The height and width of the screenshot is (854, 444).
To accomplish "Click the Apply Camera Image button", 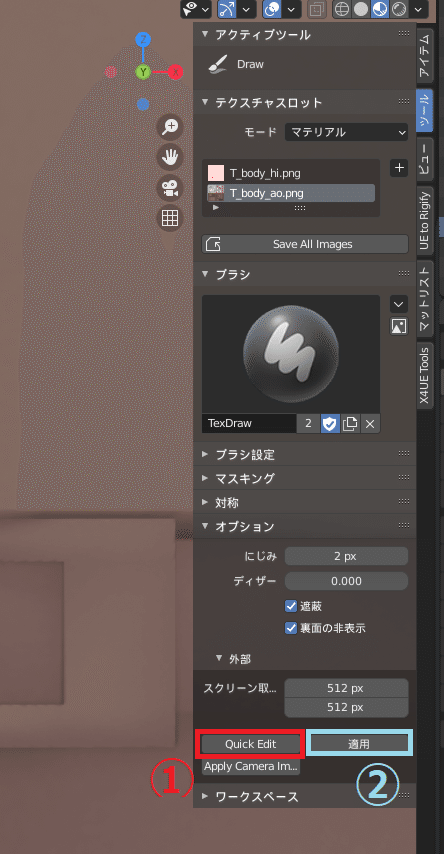I will point(251,766).
